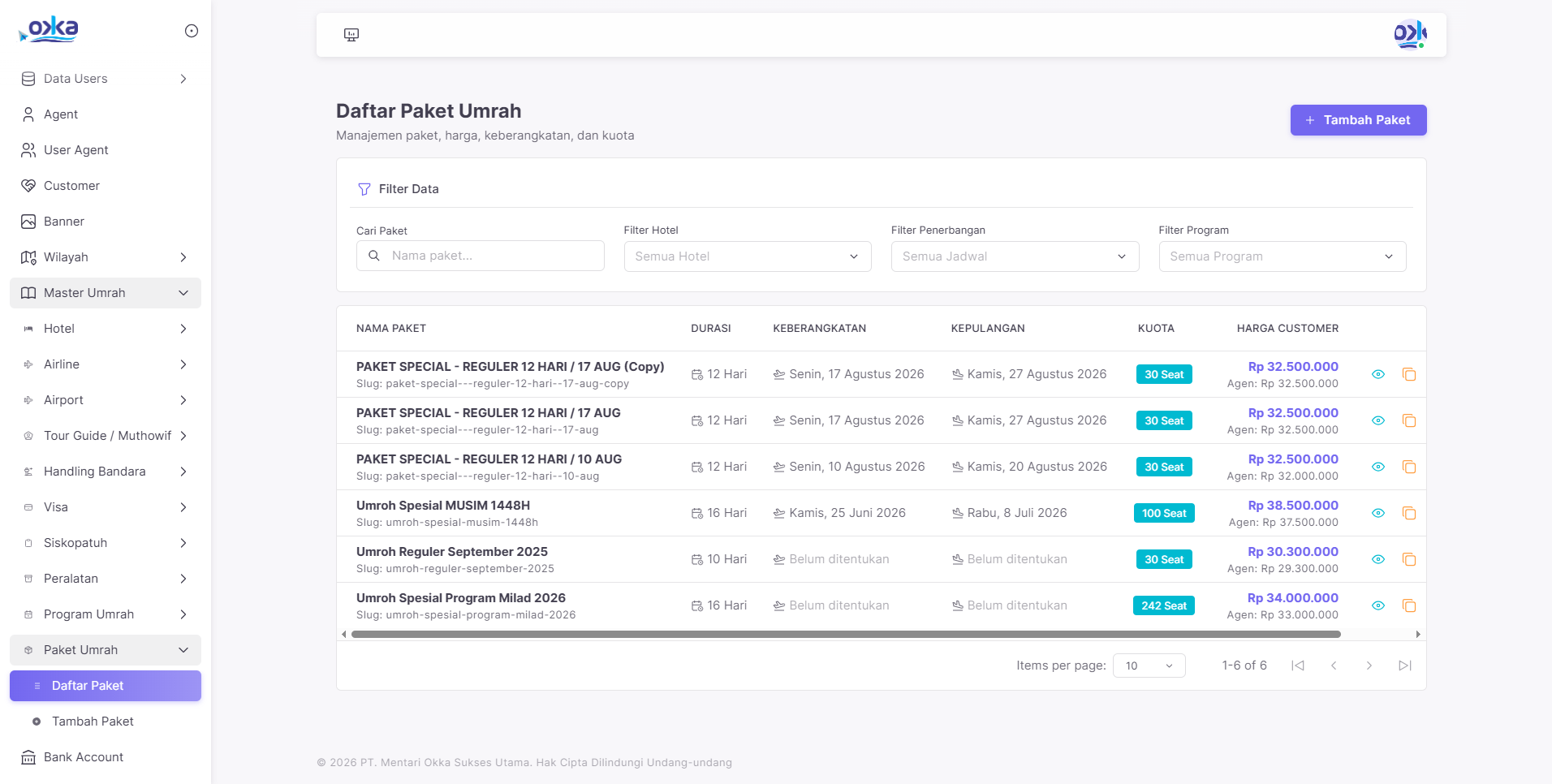Open the user avatar menu

(1410, 34)
